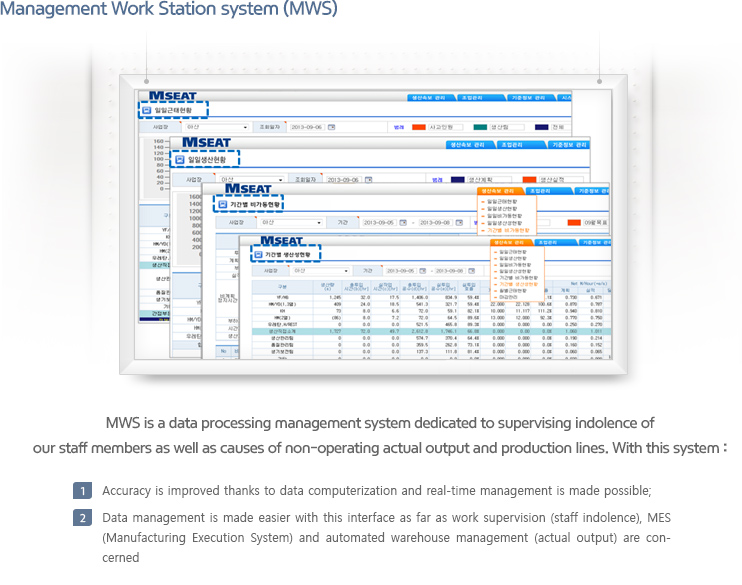Select the 기준정보 관리 tab in the 일일생산현황 window
This screenshot has width=742, height=585.
pos(568,145)
